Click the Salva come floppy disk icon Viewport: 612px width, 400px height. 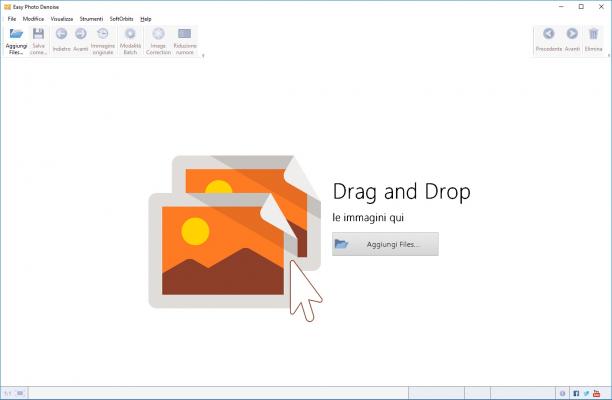[x=38, y=34]
